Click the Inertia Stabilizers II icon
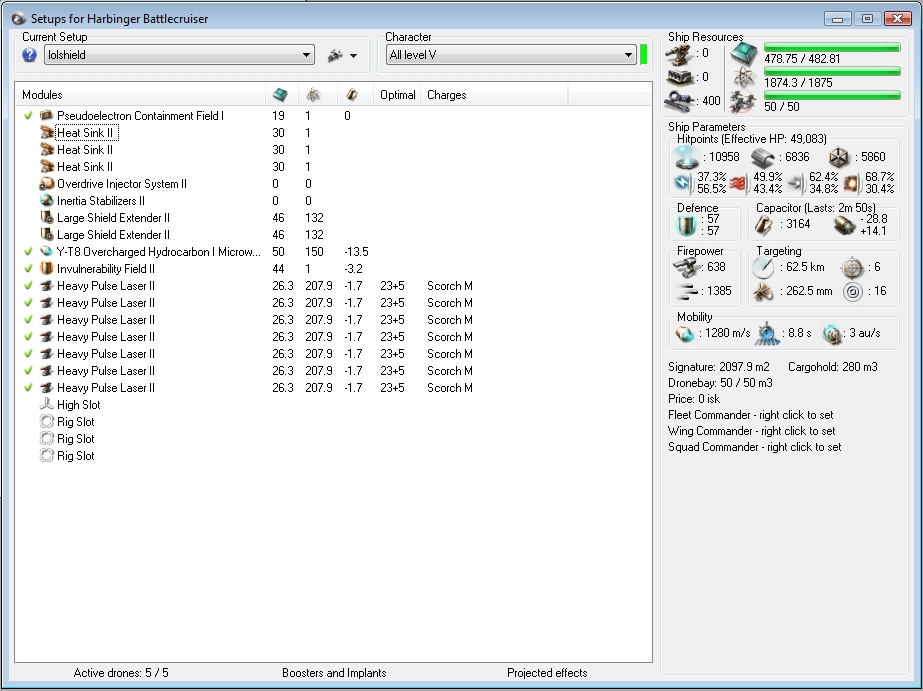Screen dimensions: 923x691 click(47, 201)
